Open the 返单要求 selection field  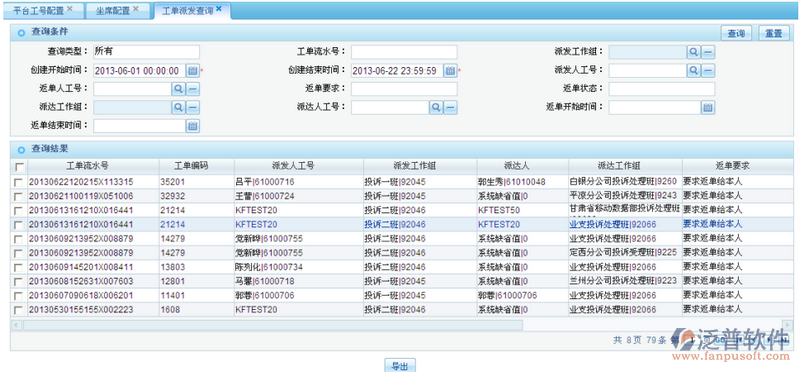[x=404, y=89]
